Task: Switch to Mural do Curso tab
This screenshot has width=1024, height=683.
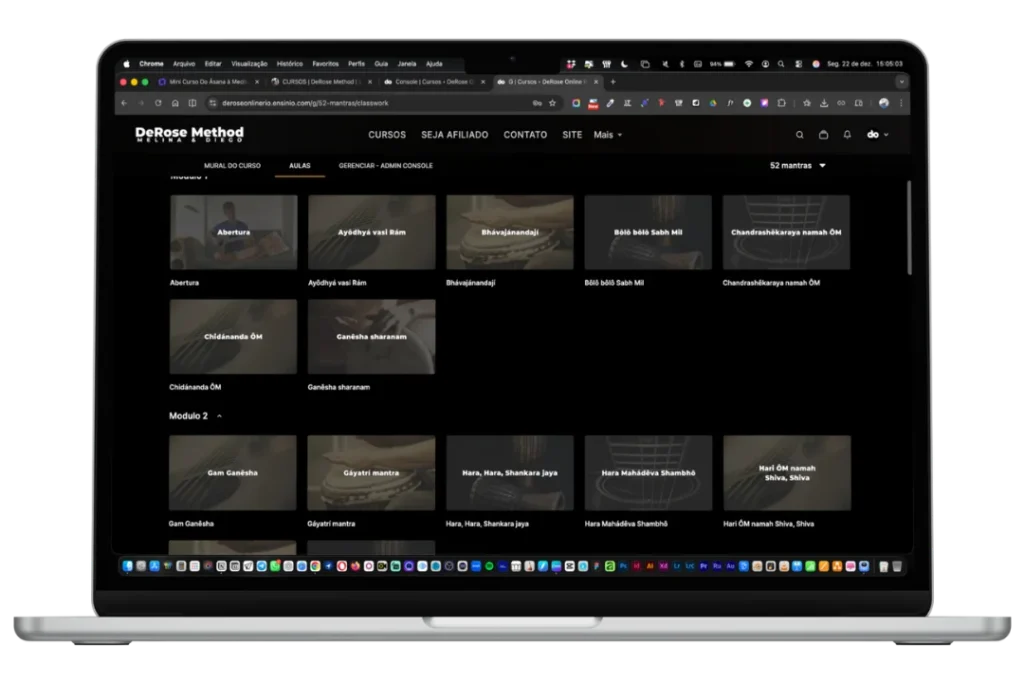Action: [x=232, y=166]
